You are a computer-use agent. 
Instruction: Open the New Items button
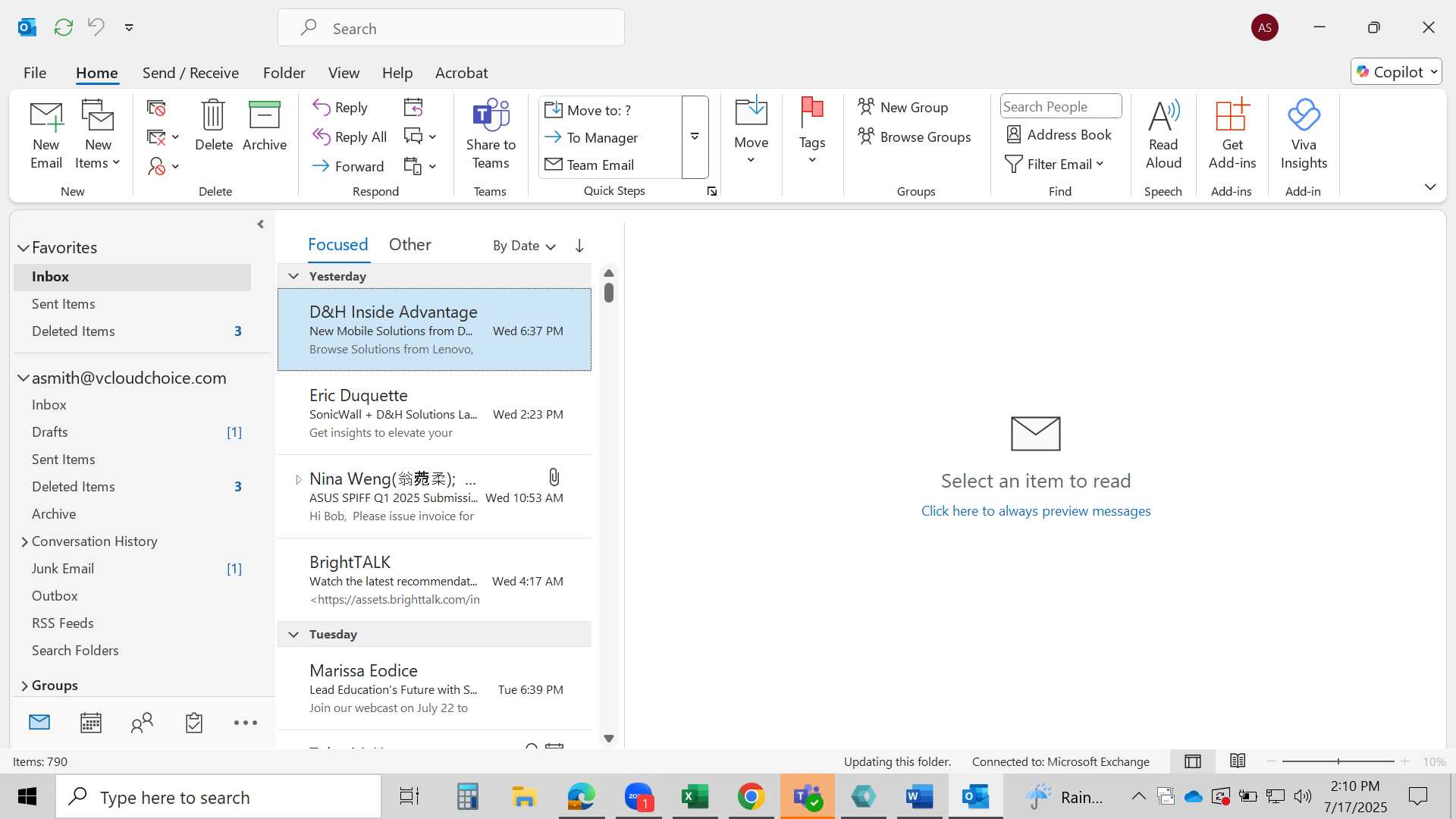[x=98, y=135]
